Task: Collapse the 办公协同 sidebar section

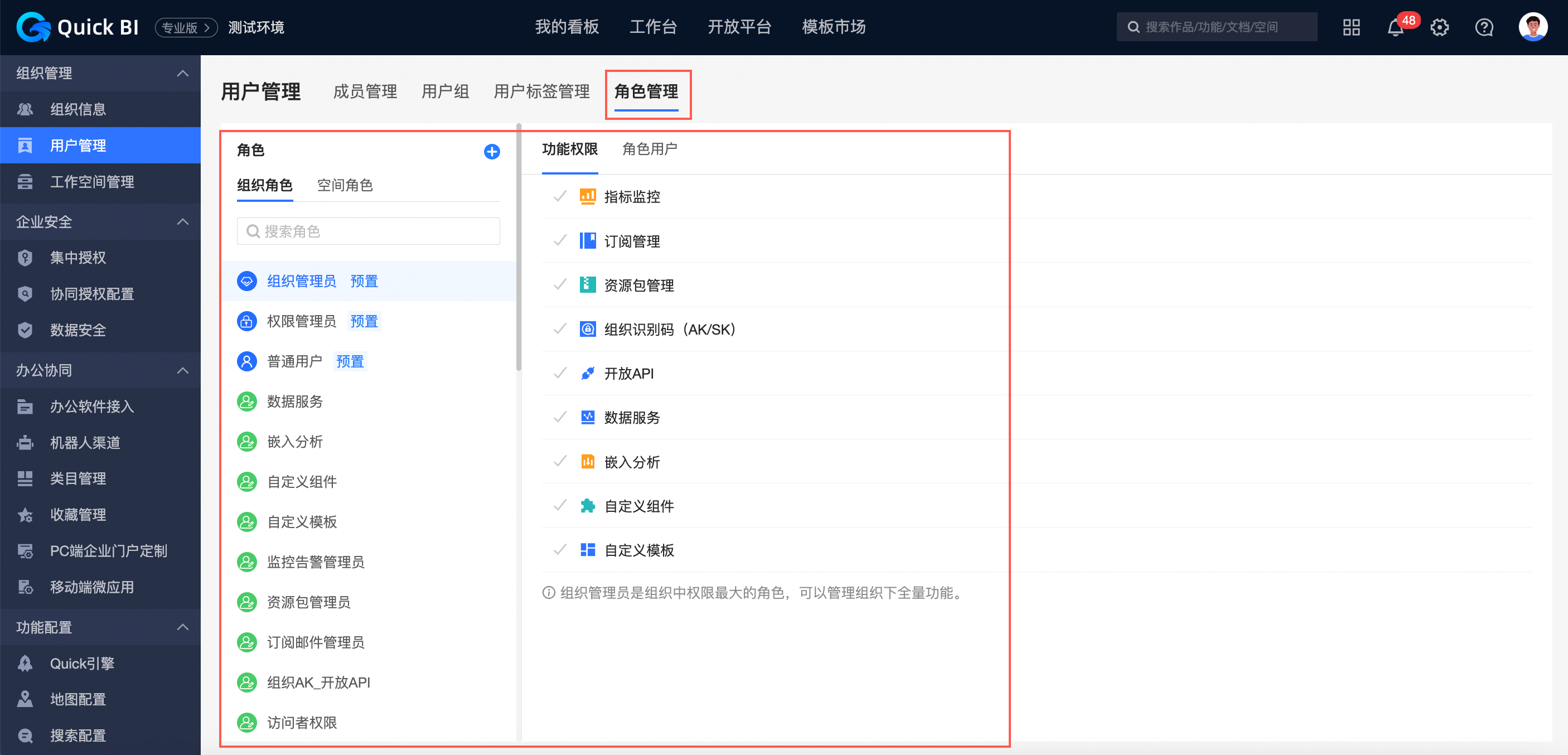Action: pos(182,370)
